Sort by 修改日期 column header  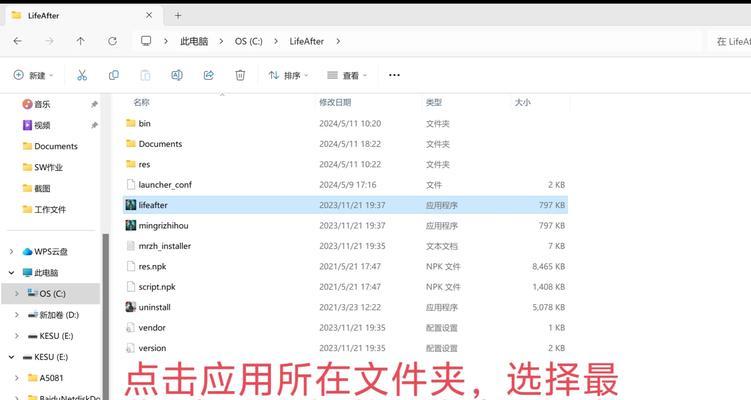pos(335,102)
